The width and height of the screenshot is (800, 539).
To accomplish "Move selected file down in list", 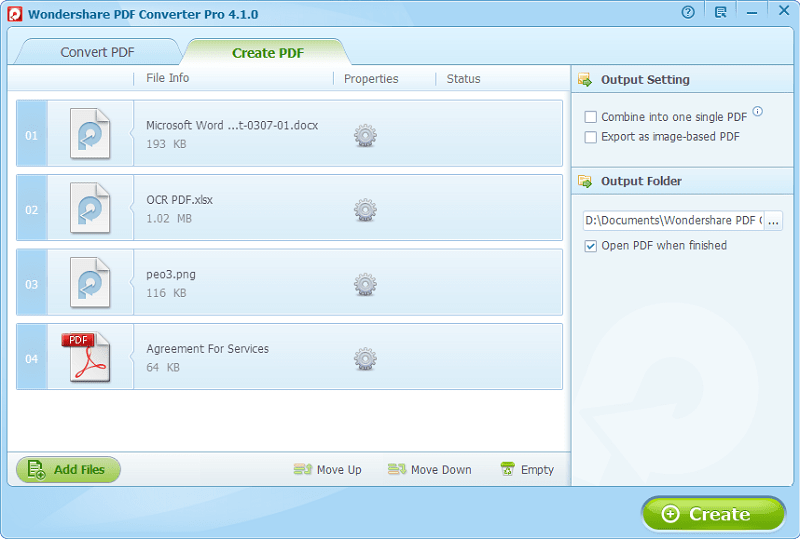I will coord(430,470).
